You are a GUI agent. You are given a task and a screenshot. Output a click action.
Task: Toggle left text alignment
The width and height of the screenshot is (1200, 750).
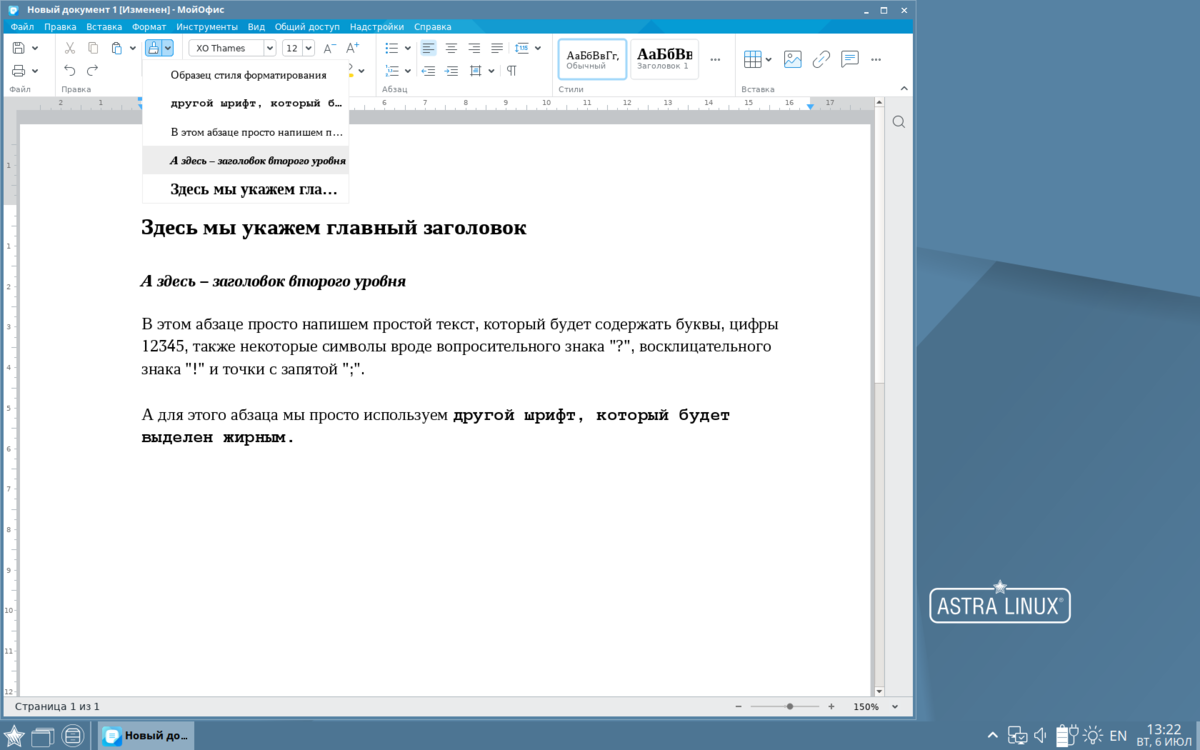coord(429,48)
